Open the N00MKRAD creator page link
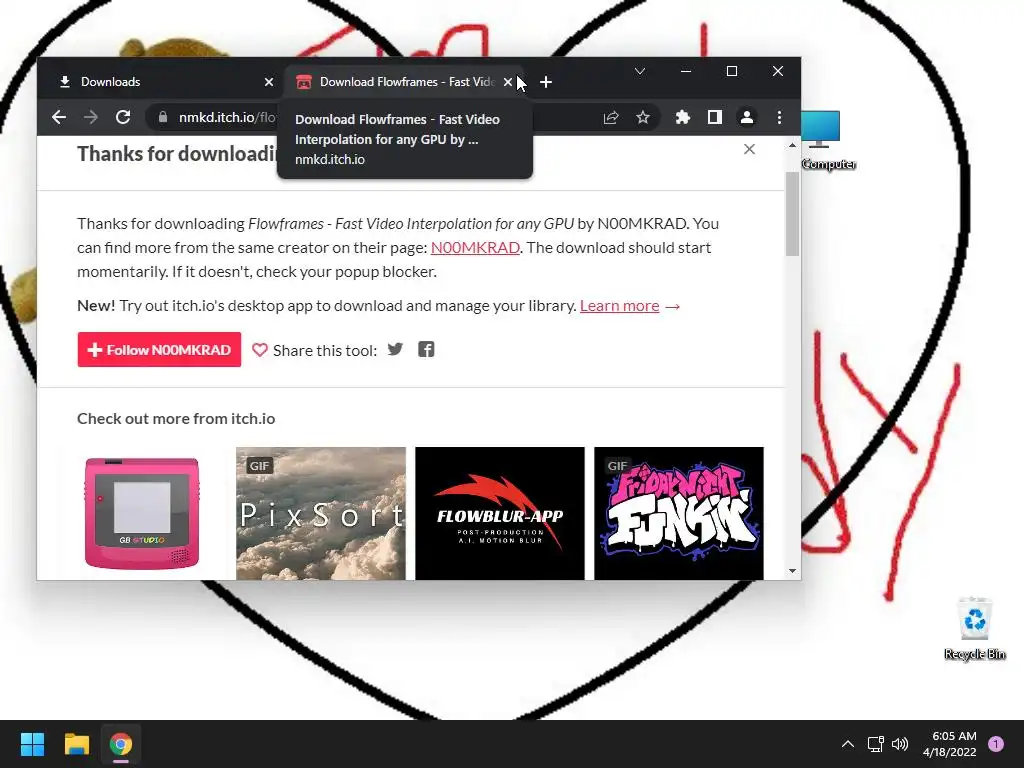The image size is (1024, 768). point(475,248)
